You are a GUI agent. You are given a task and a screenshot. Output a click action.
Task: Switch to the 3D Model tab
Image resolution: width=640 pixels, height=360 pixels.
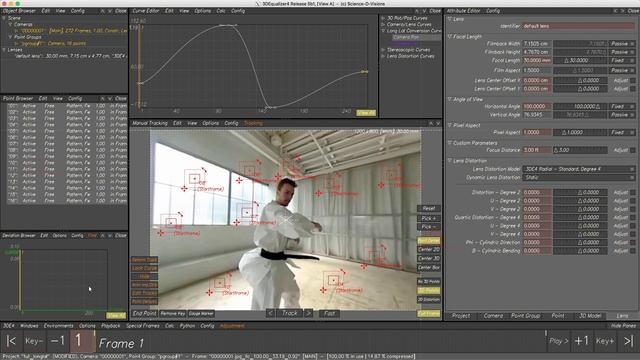(x=590, y=316)
